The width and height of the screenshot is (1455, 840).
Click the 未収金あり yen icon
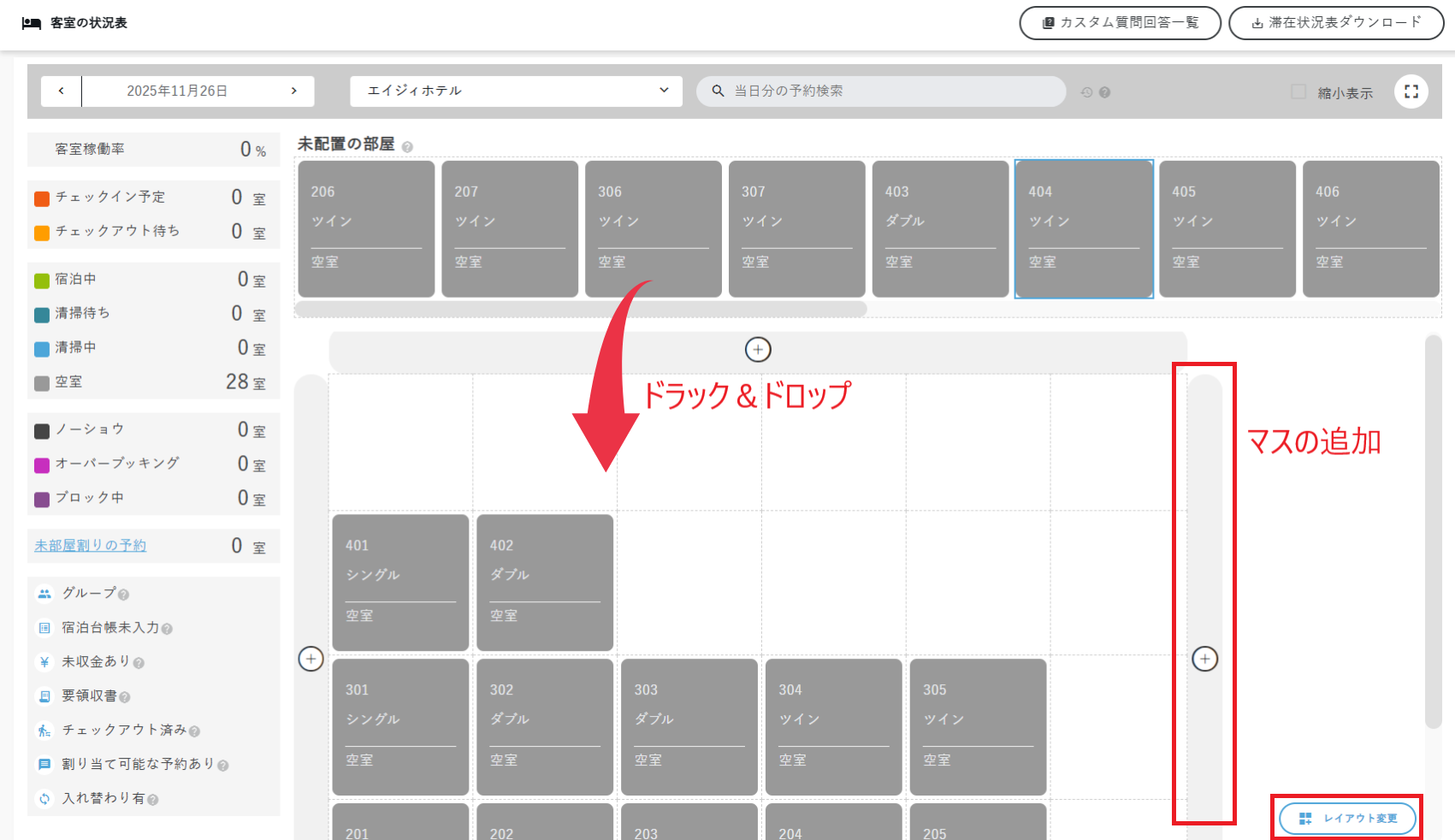(44, 662)
